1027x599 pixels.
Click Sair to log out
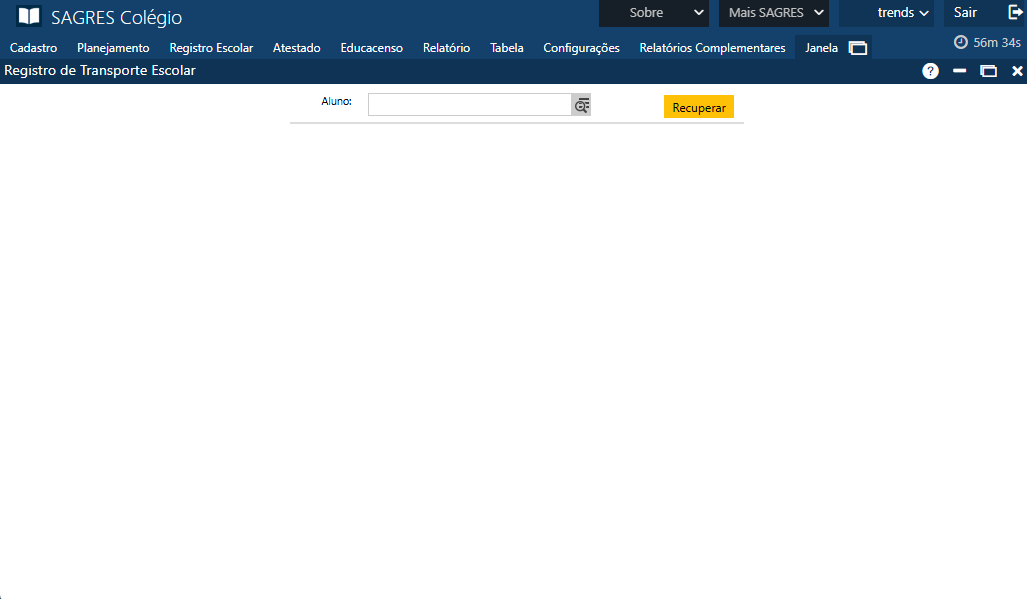(964, 12)
